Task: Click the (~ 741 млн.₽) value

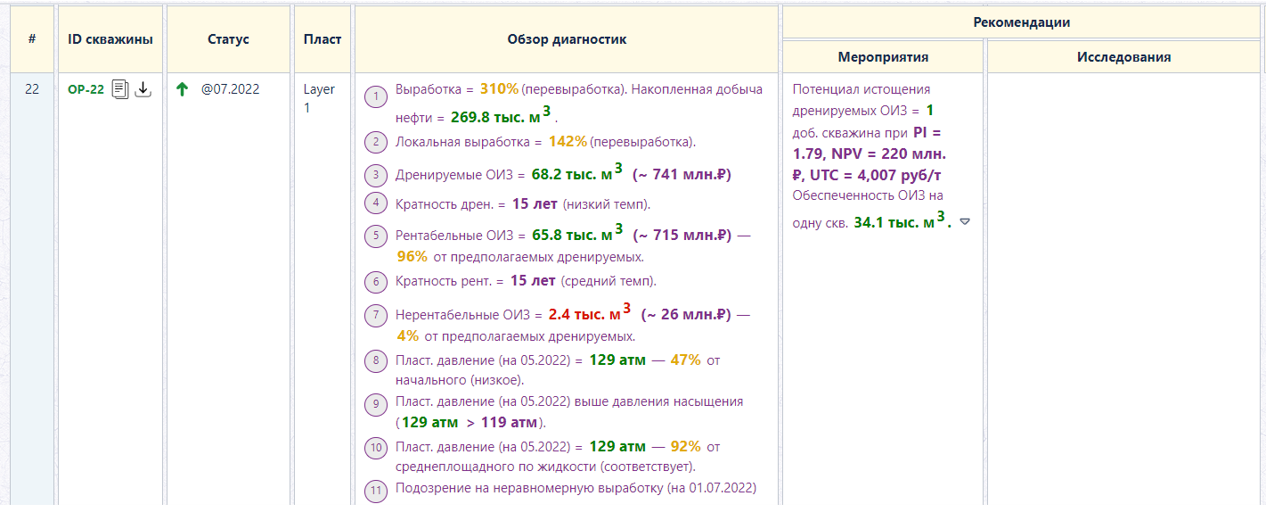Action: tap(682, 175)
